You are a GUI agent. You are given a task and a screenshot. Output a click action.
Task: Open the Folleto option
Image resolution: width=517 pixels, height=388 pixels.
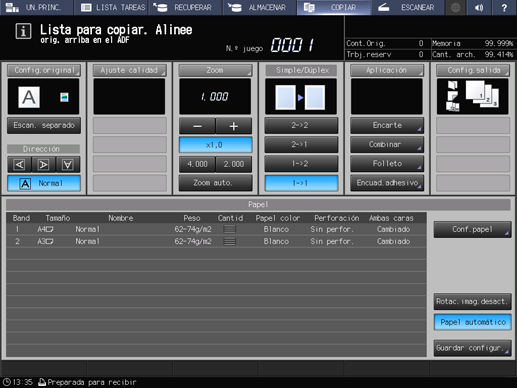(387, 164)
